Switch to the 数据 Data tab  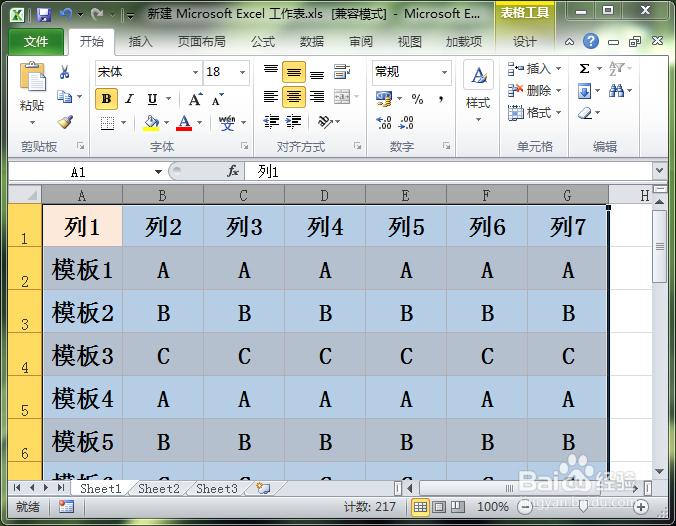pos(312,42)
